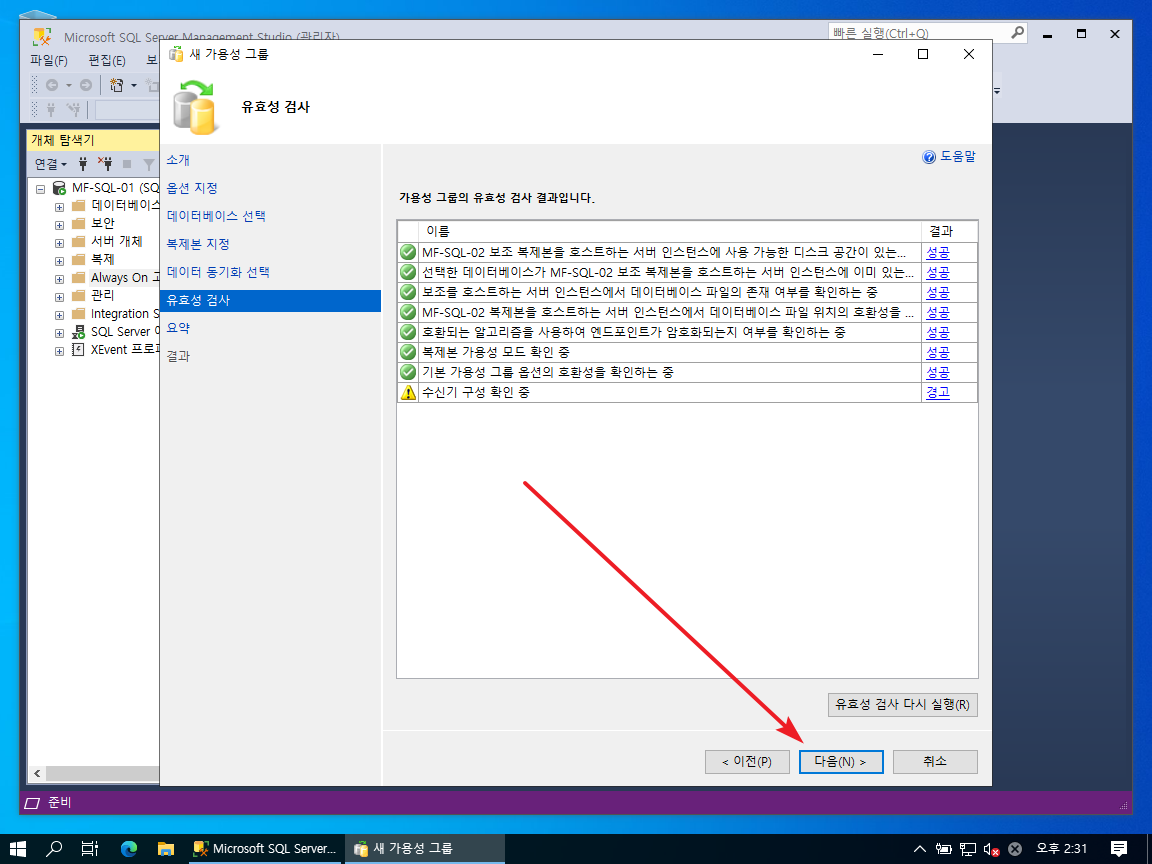Click the SSMS new project toolbar icon
This screenshot has height=864, width=1152.
[117, 85]
